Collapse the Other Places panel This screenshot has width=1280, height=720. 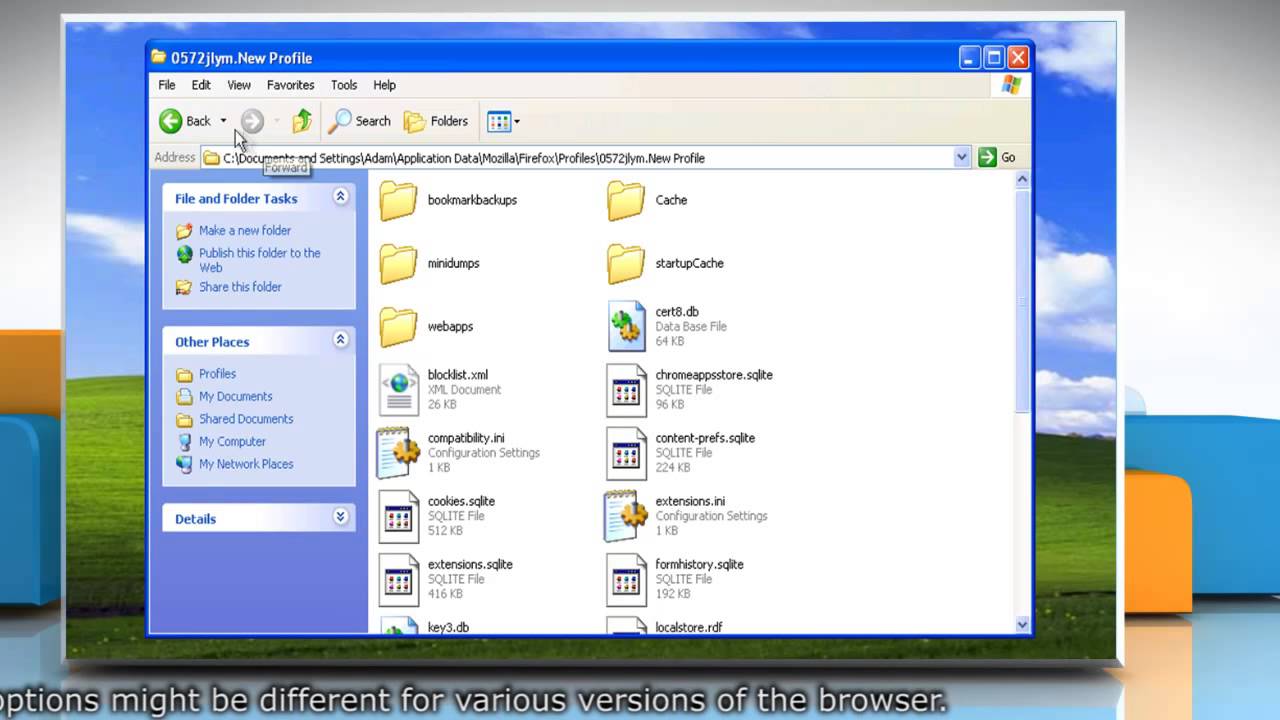click(340, 340)
